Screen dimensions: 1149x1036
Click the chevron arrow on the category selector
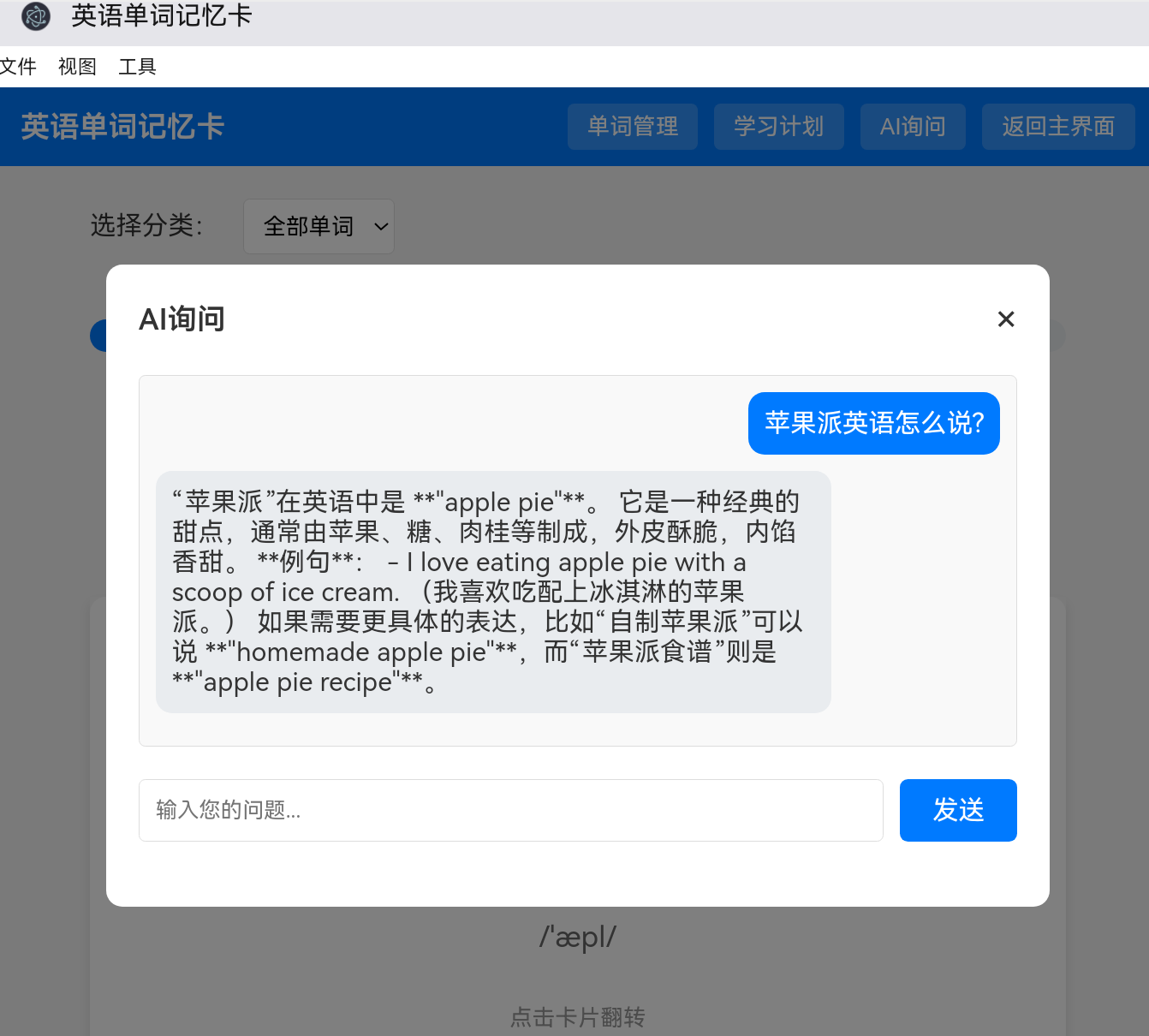pos(379,227)
